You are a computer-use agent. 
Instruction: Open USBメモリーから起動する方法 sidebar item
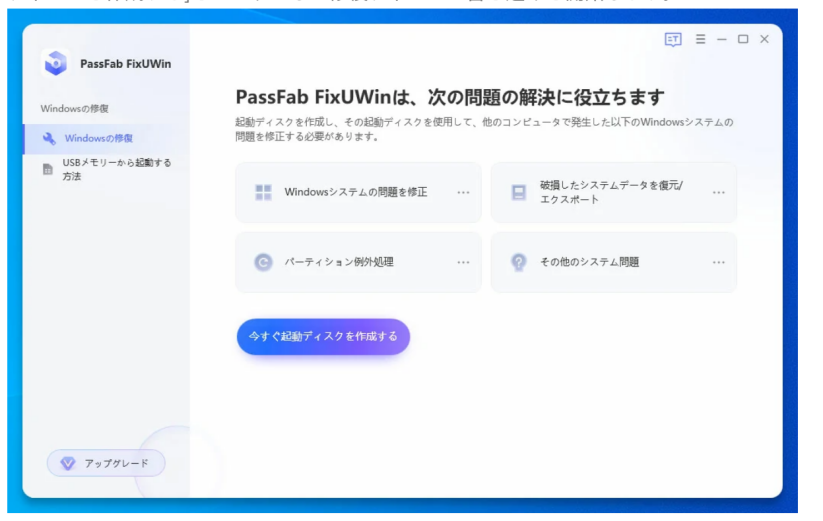(107, 169)
